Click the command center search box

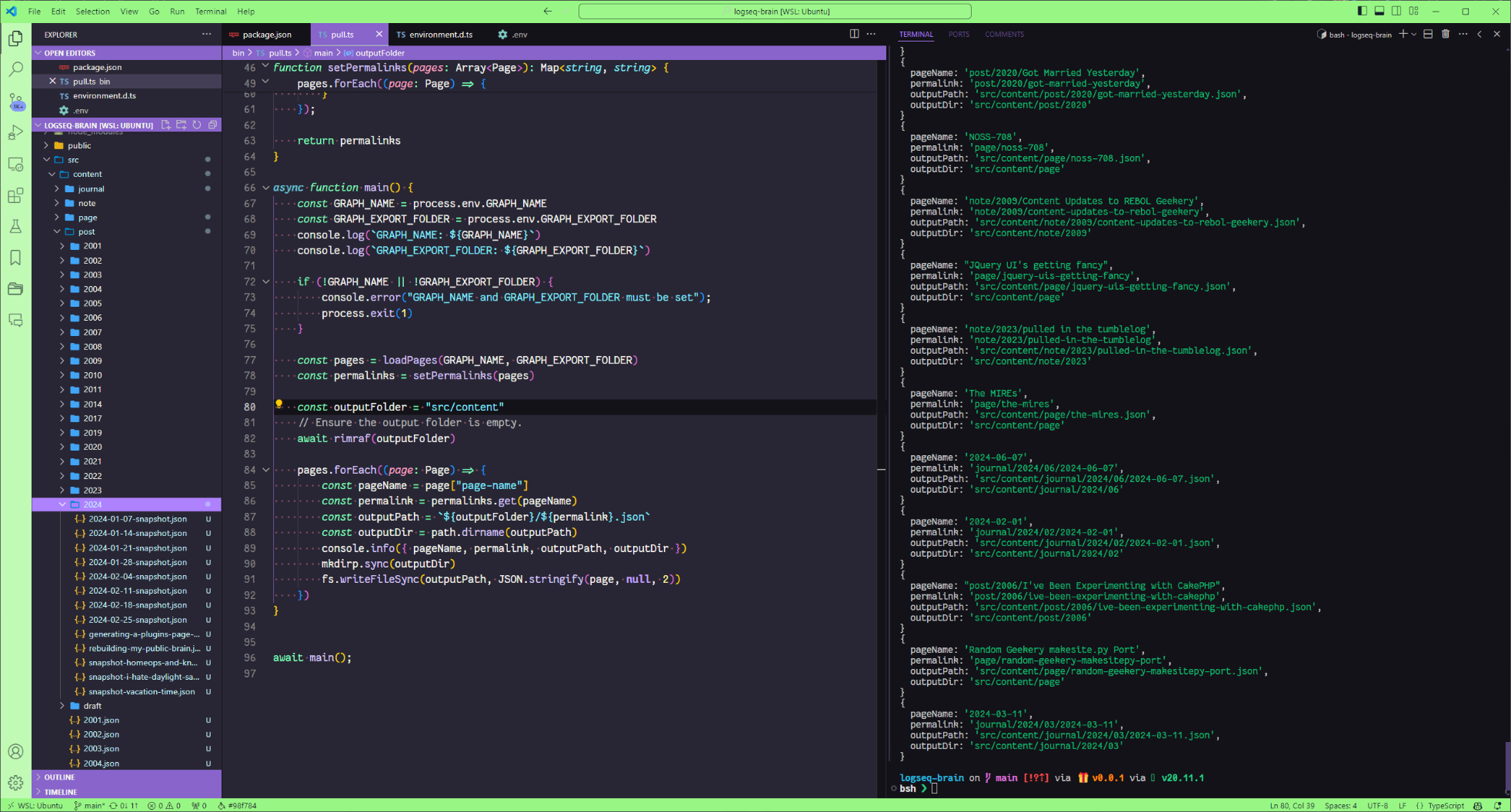(775, 12)
